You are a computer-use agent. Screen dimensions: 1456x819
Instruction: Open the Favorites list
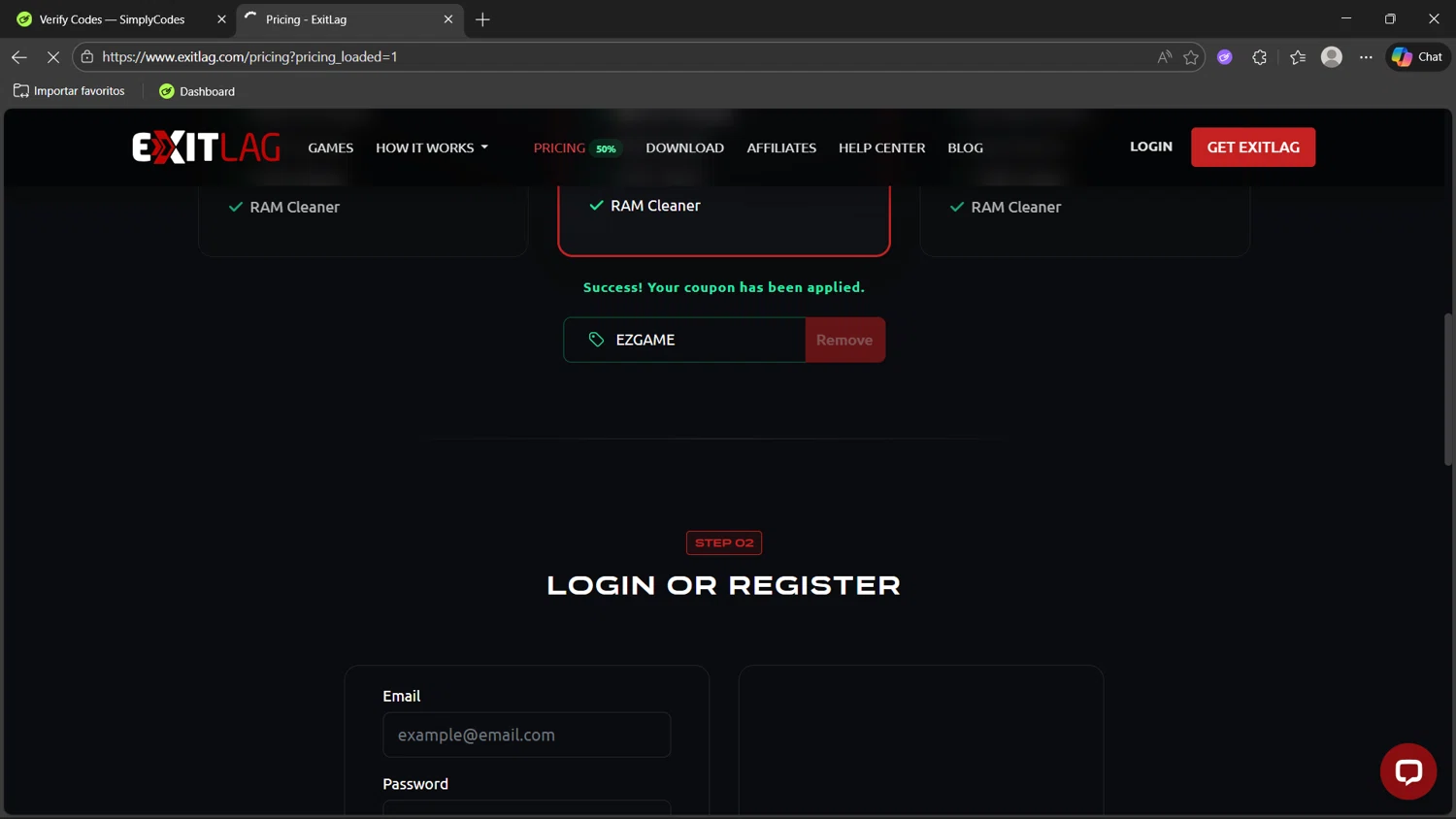tap(1298, 57)
